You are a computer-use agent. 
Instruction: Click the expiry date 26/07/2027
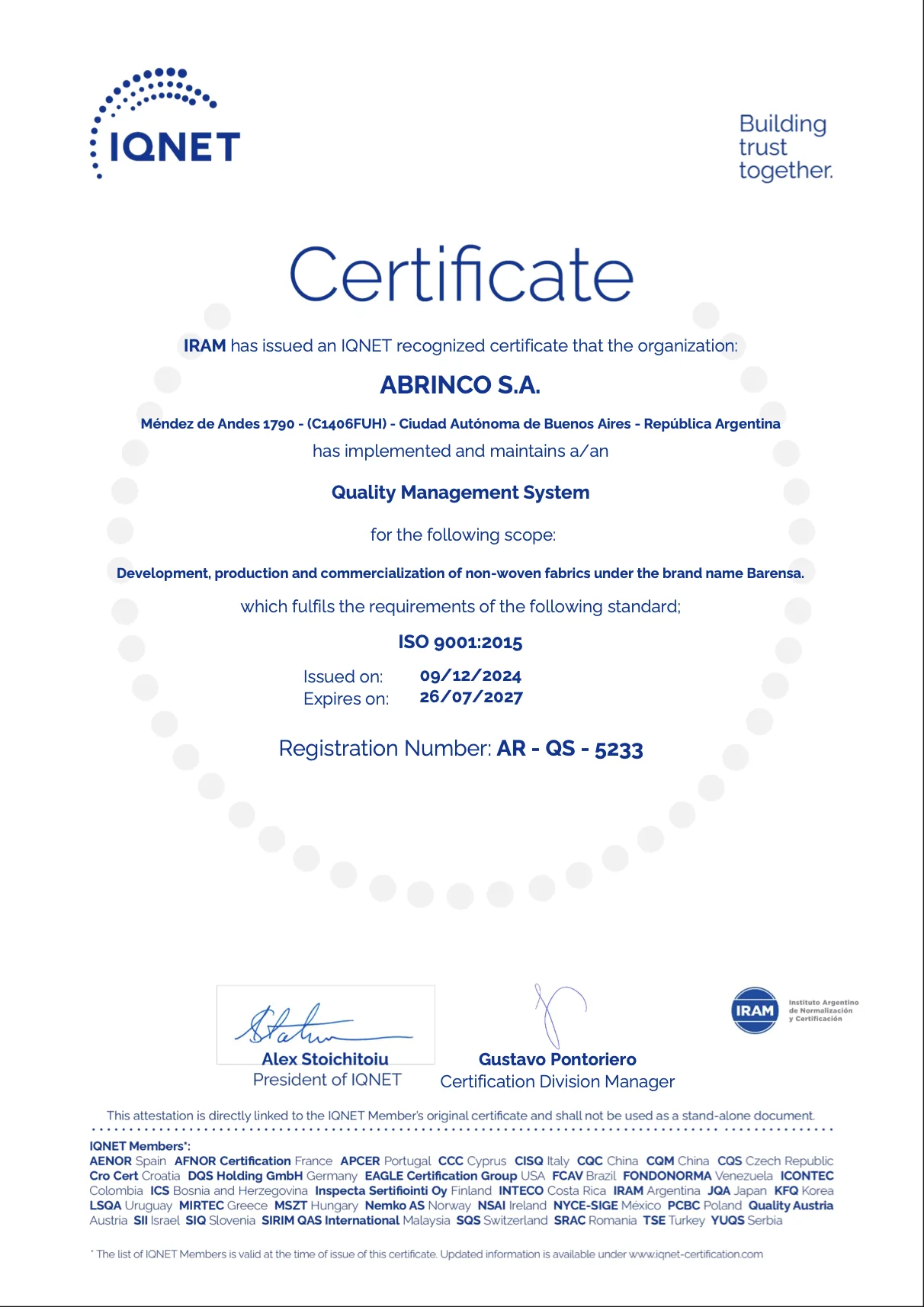(471, 697)
